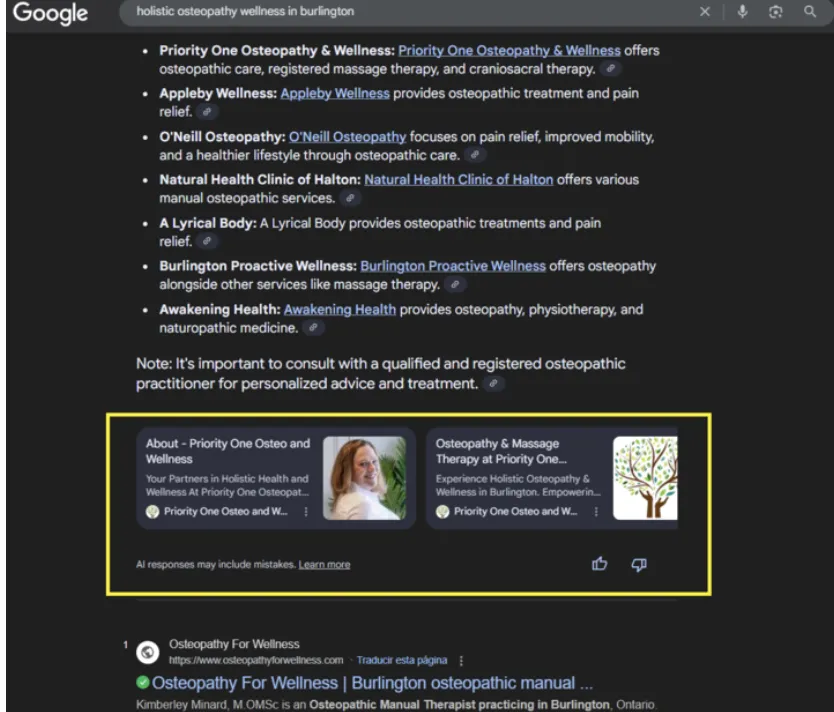Click the green verified check icon on result title
834x712 pixels.
(x=143, y=682)
